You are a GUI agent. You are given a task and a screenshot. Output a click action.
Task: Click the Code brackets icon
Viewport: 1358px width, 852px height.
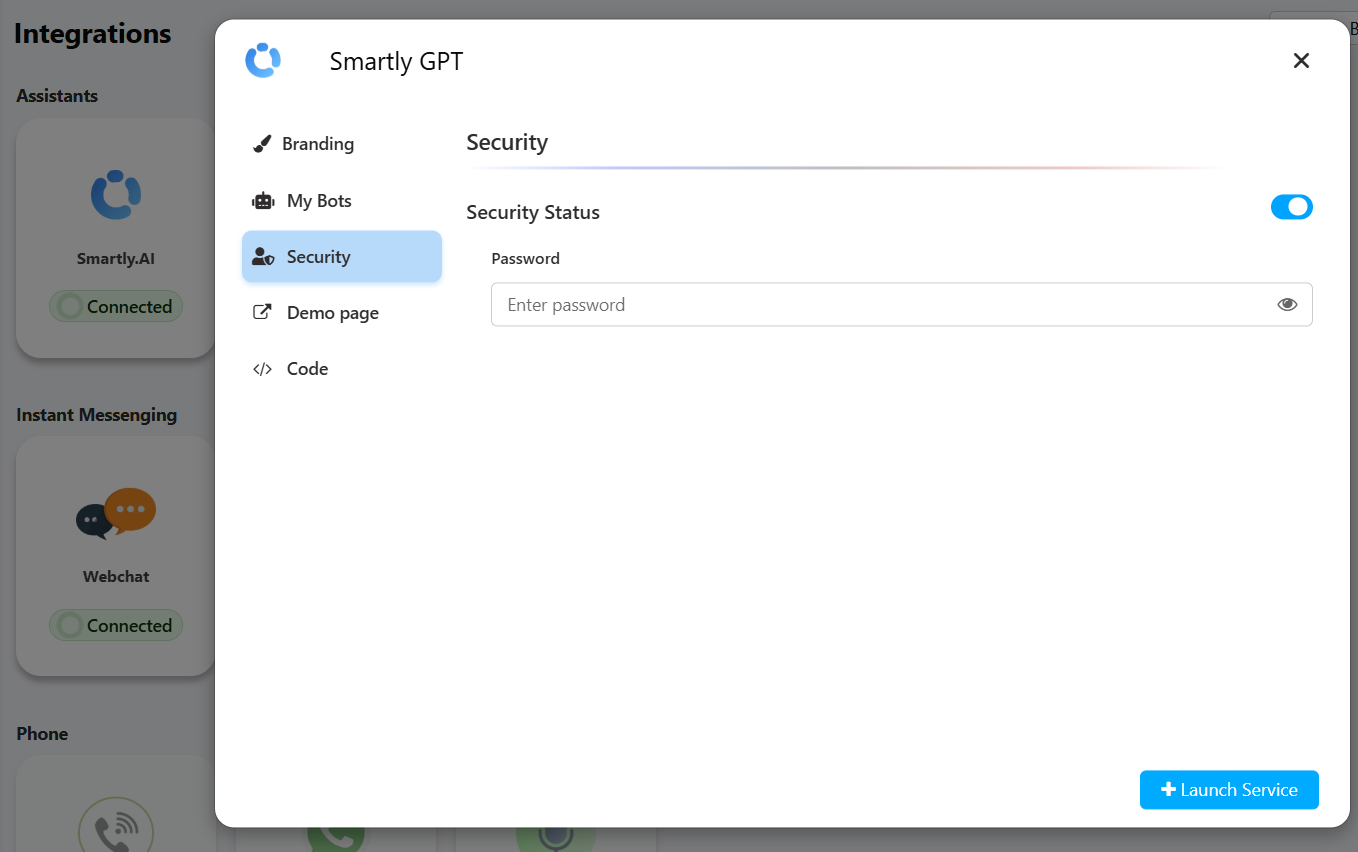tap(262, 369)
